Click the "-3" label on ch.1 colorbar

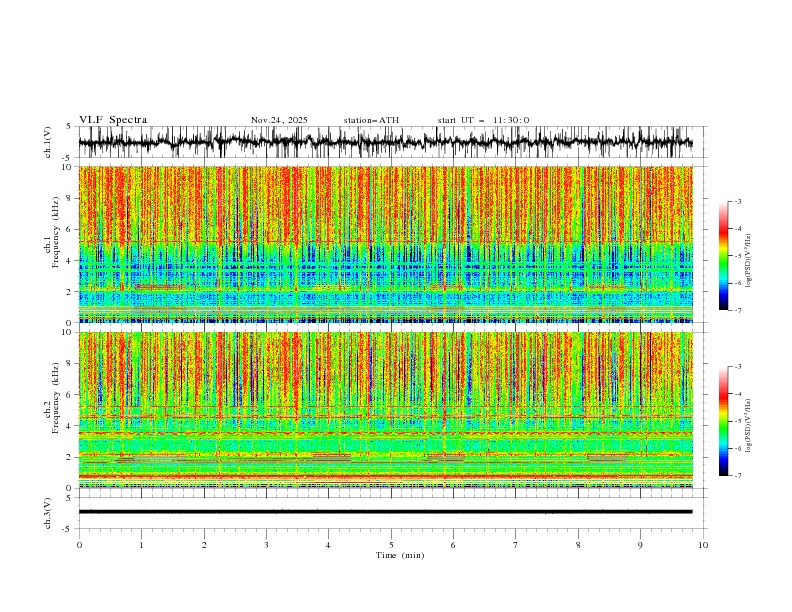[x=737, y=201]
